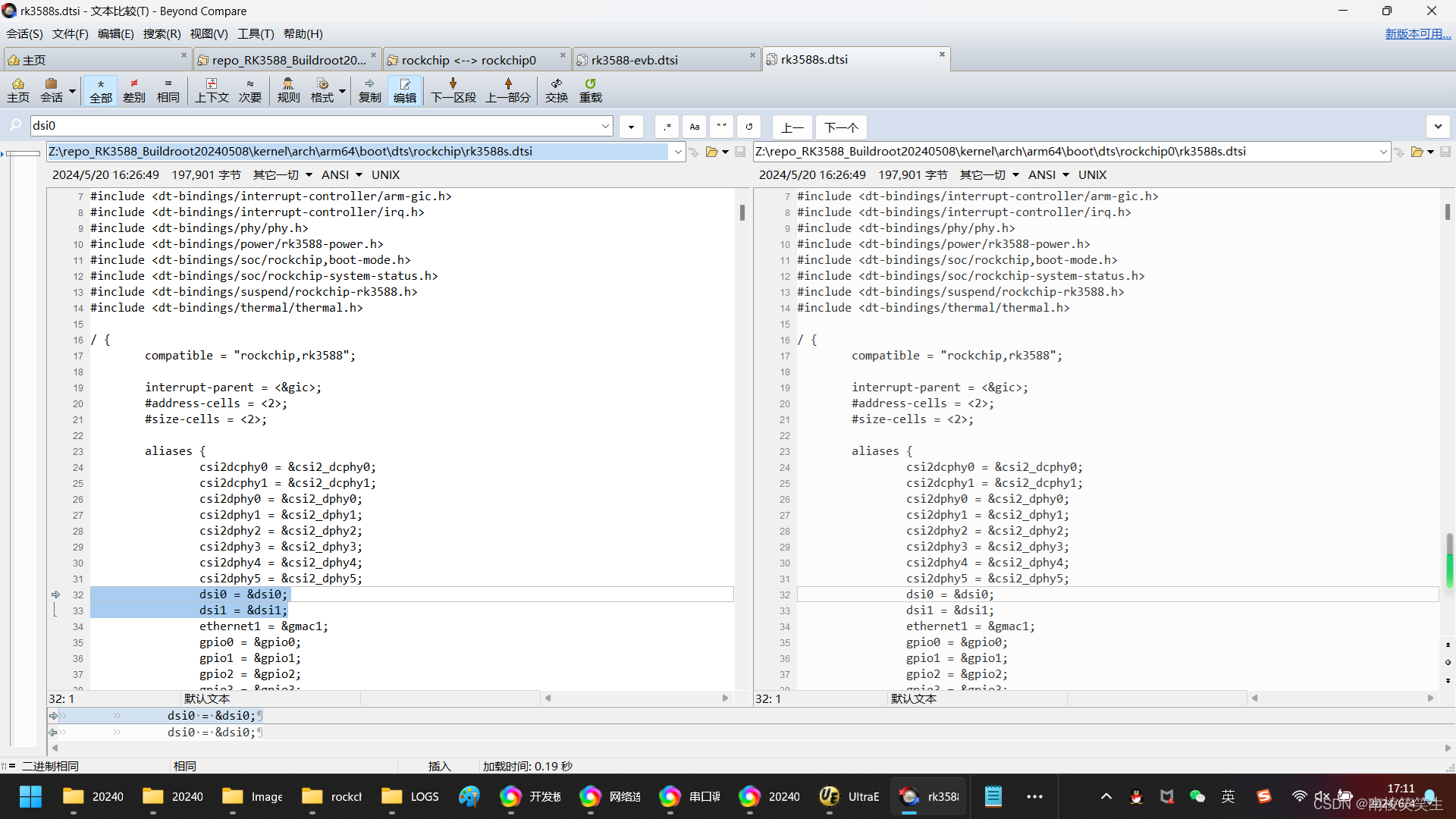Toggle regular expression search option
Screen dimensions: 1456x819
[x=667, y=127]
